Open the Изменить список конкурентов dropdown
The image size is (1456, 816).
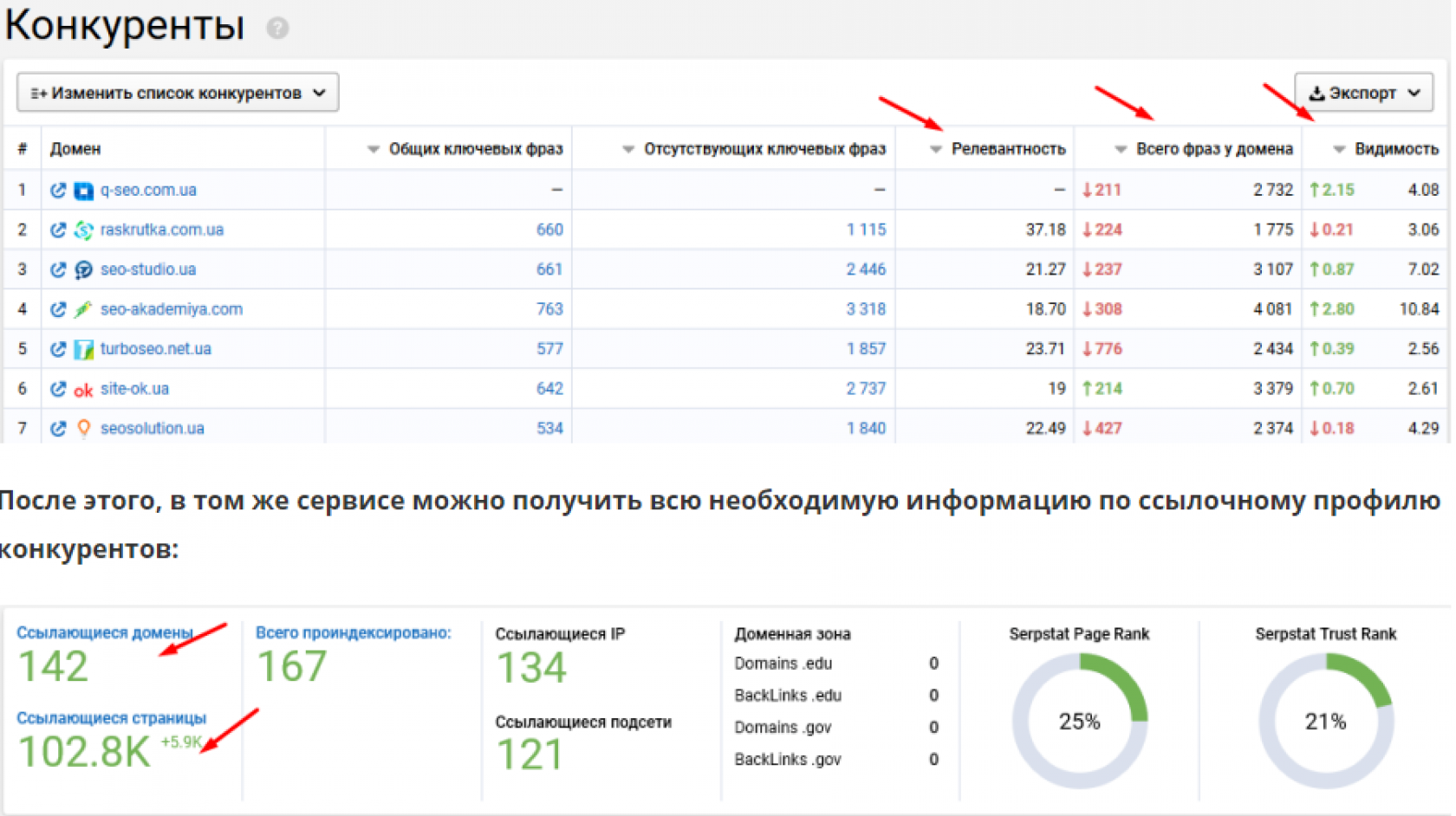(x=178, y=93)
